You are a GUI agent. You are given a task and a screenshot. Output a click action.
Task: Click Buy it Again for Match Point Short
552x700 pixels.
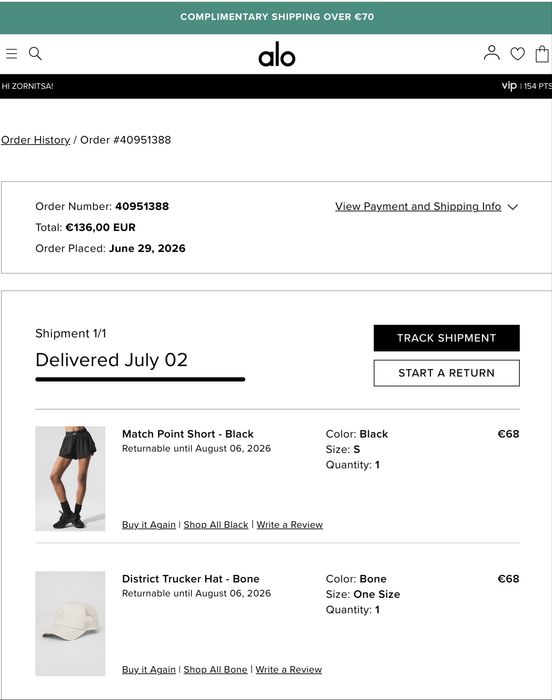[x=149, y=525]
